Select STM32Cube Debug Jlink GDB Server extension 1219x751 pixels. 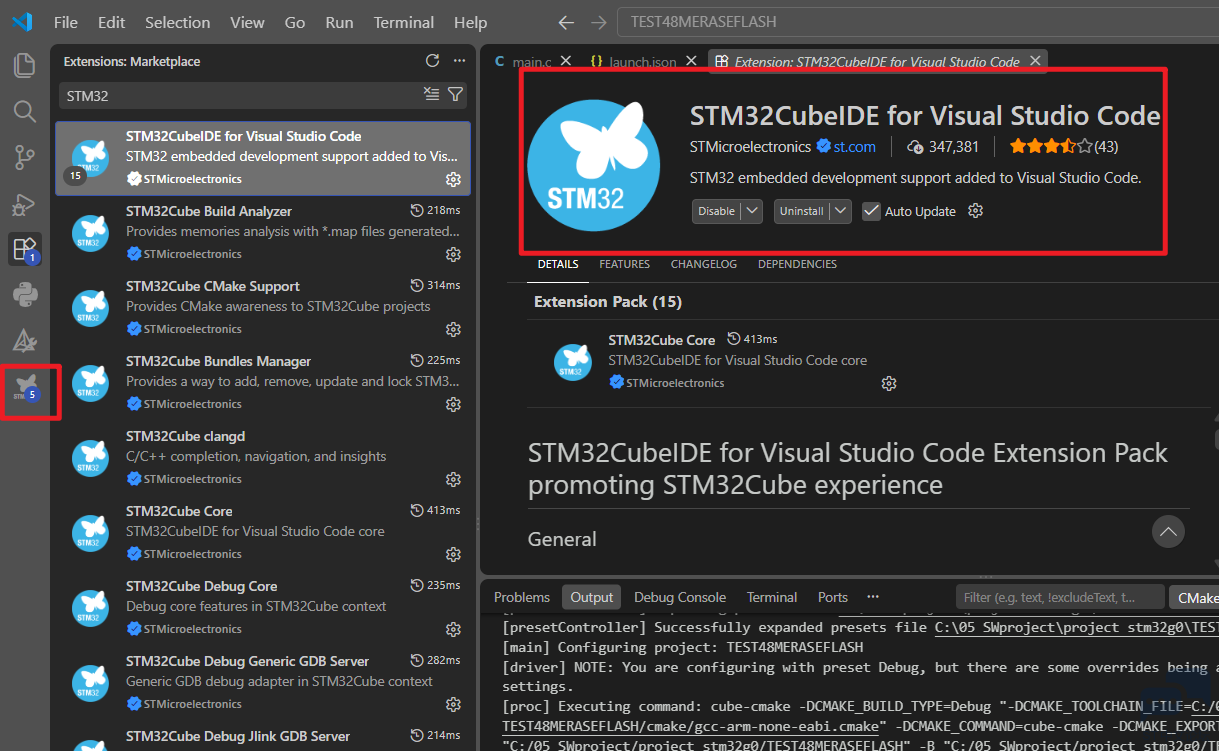point(262,736)
